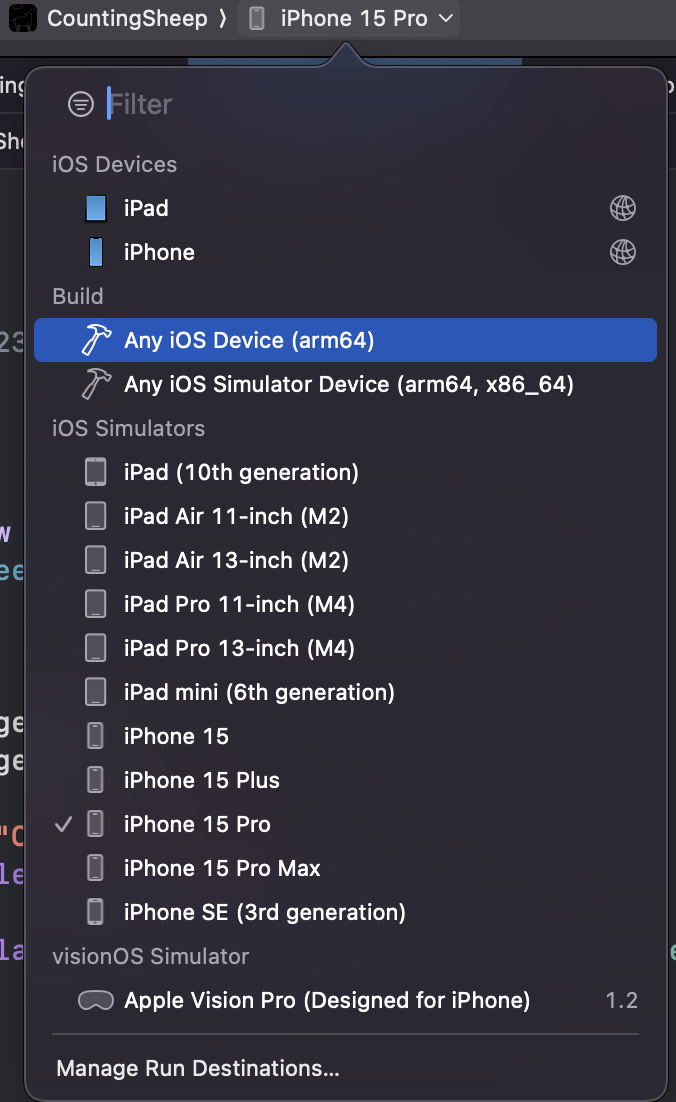Select iPad Air 11-inch (M2) simulator
Viewport: 676px width, 1102px height.
tap(236, 516)
